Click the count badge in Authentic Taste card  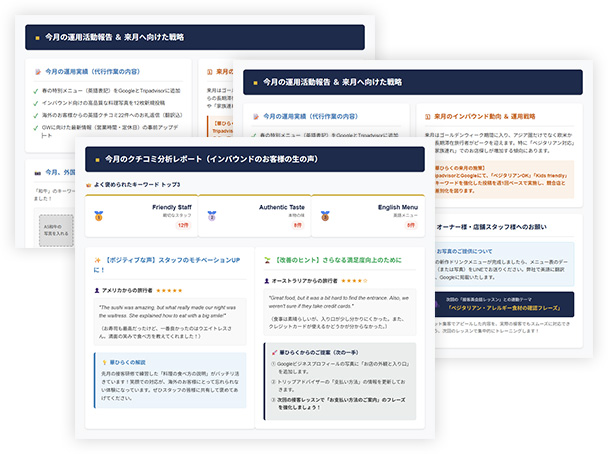(297, 225)
